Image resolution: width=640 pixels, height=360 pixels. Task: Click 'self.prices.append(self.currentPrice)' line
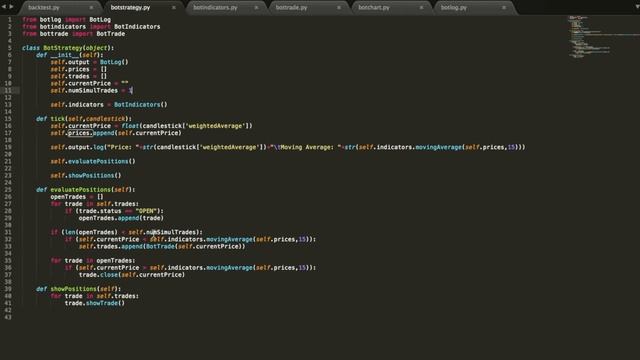coord(116,133)
